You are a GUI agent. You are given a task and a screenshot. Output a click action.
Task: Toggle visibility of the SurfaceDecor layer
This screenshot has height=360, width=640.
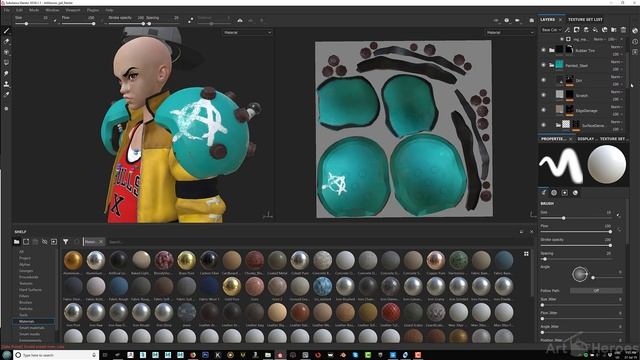(x=543, y=125)
